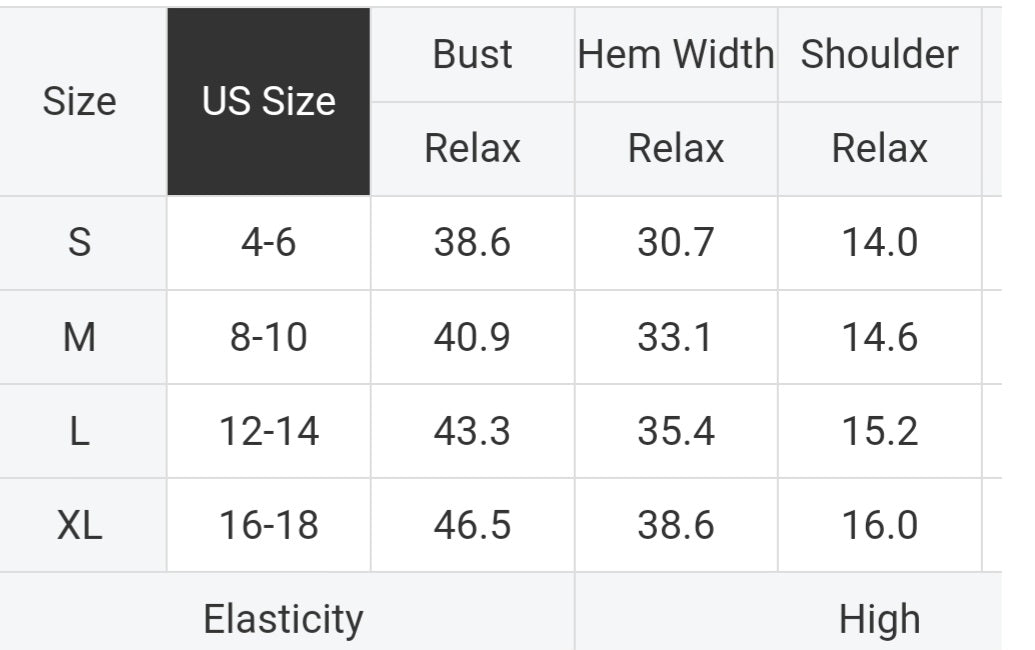Click Relax subheader under Shoulder
Screen dimensions: 1035x650
click(x=879, y=148)
